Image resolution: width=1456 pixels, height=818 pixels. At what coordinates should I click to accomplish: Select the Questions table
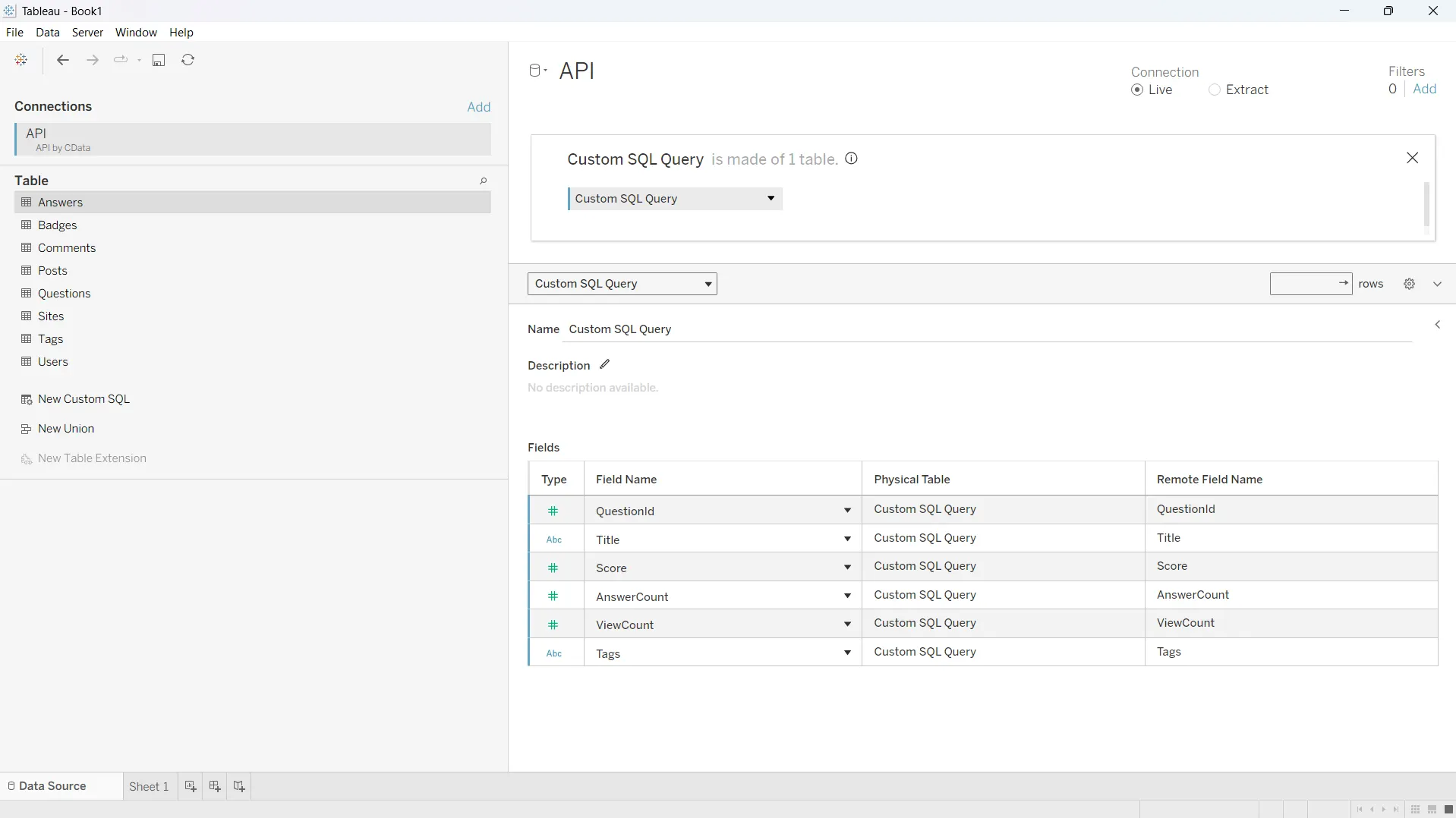(x=253, y=294)
